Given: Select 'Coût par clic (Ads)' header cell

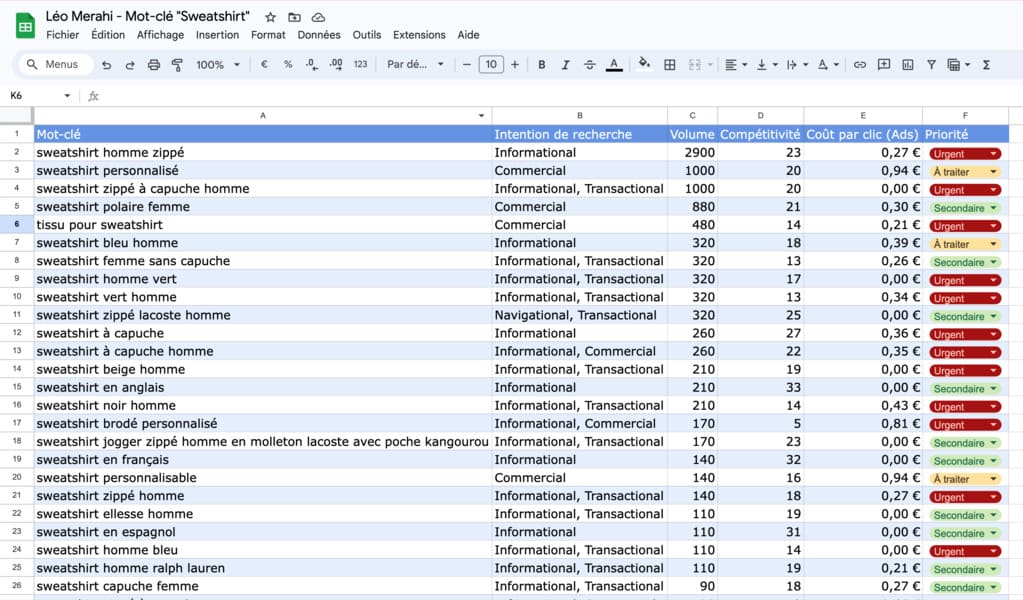Looking at the screenshot, I should [863, 134].
